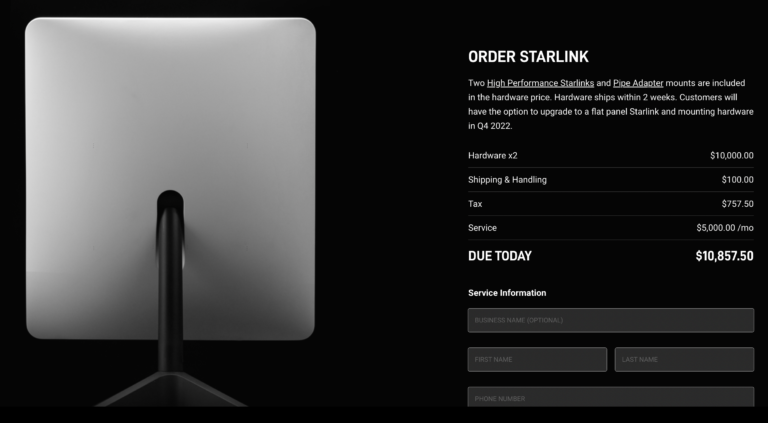This screenshot has width=768, height=423.
Task: Click the $100.00 shipping amount
Action: (738, 180)
